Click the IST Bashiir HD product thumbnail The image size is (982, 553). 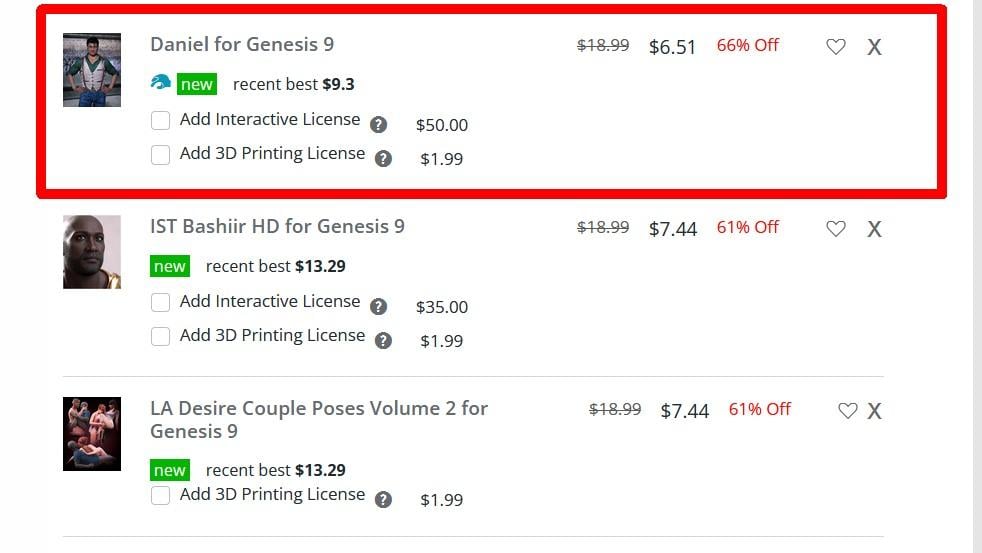(x=92, y=252)
